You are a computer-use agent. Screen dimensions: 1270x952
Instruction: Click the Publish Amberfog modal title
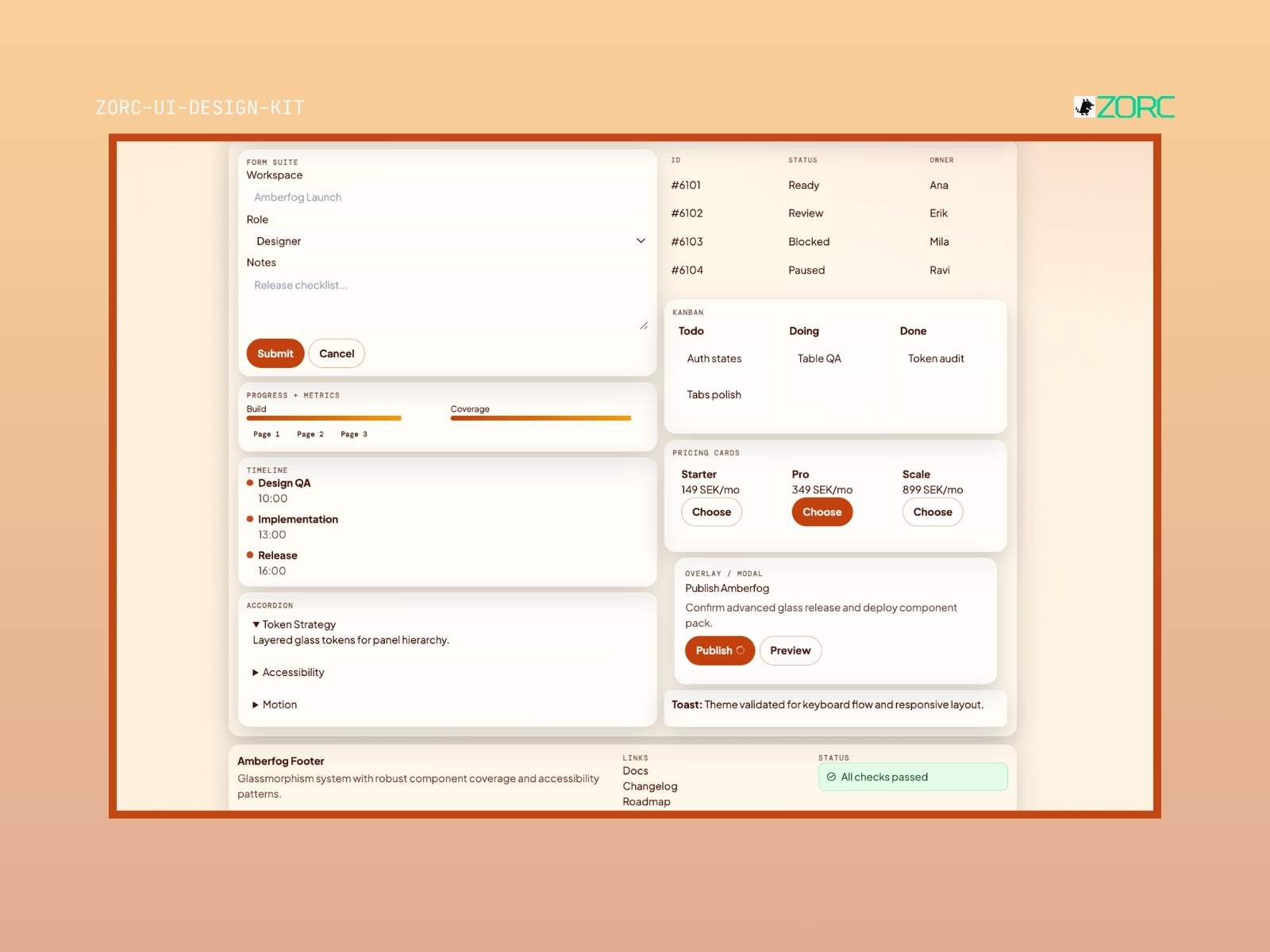click(727, 588)
